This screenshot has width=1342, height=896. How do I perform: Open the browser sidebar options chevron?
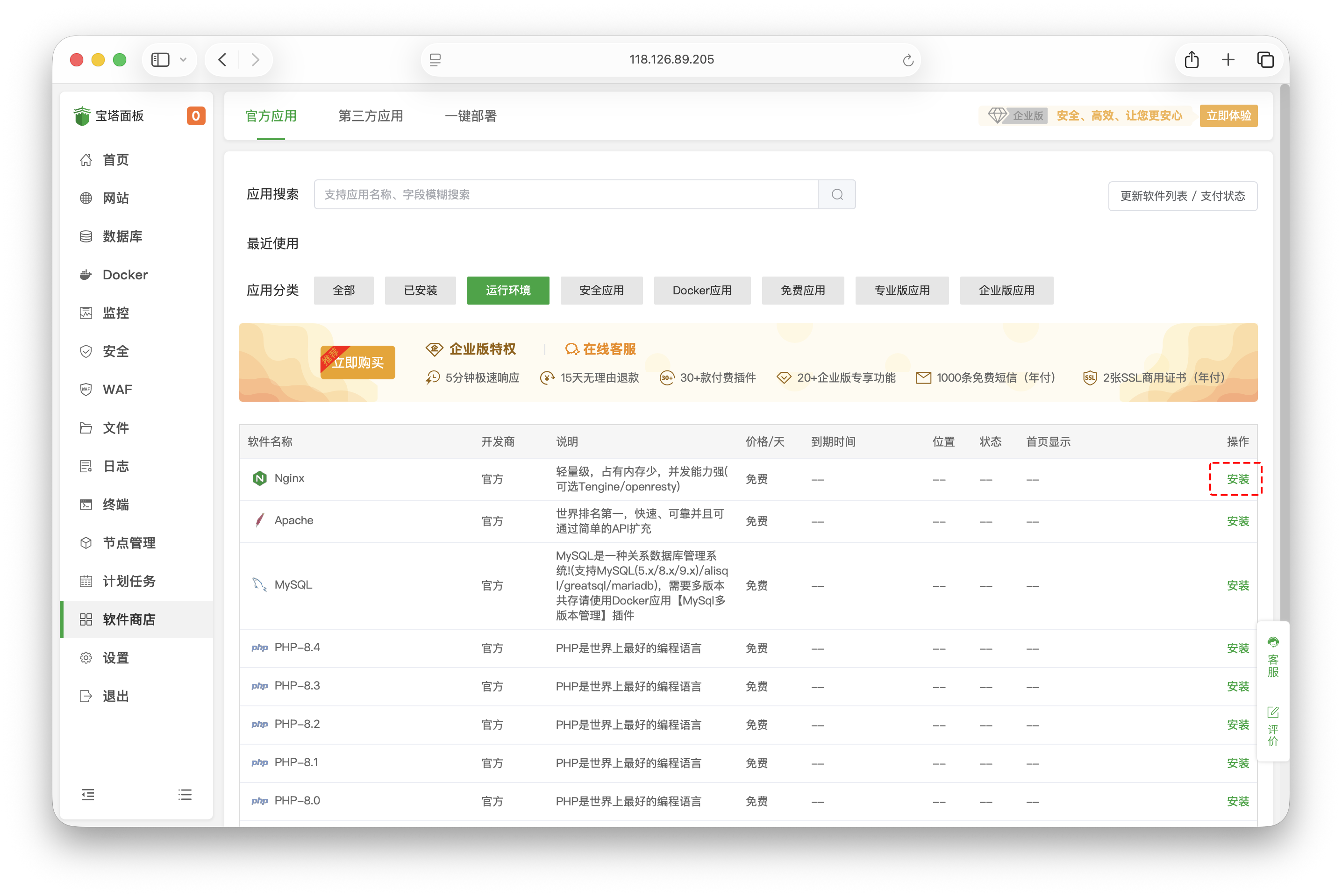184,59
